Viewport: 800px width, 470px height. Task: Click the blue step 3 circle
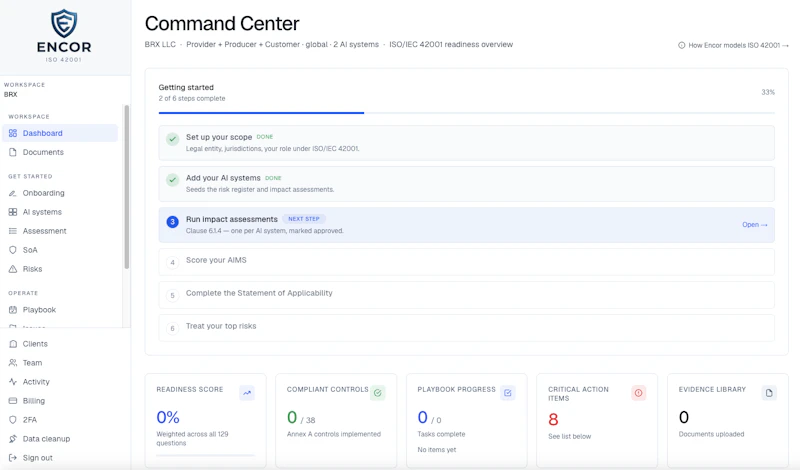click(x=172, y=222)
